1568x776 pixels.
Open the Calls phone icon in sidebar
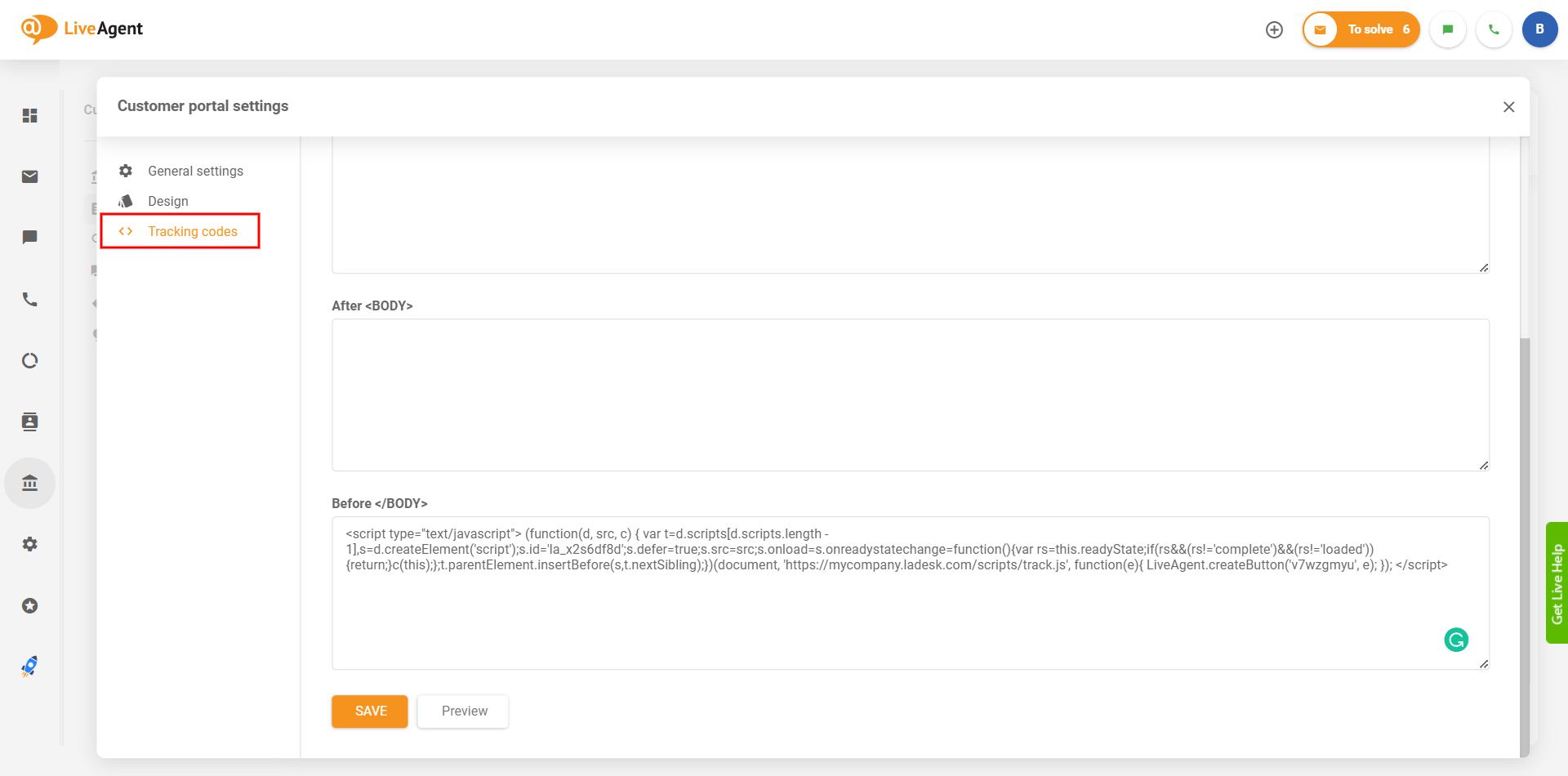30,300
